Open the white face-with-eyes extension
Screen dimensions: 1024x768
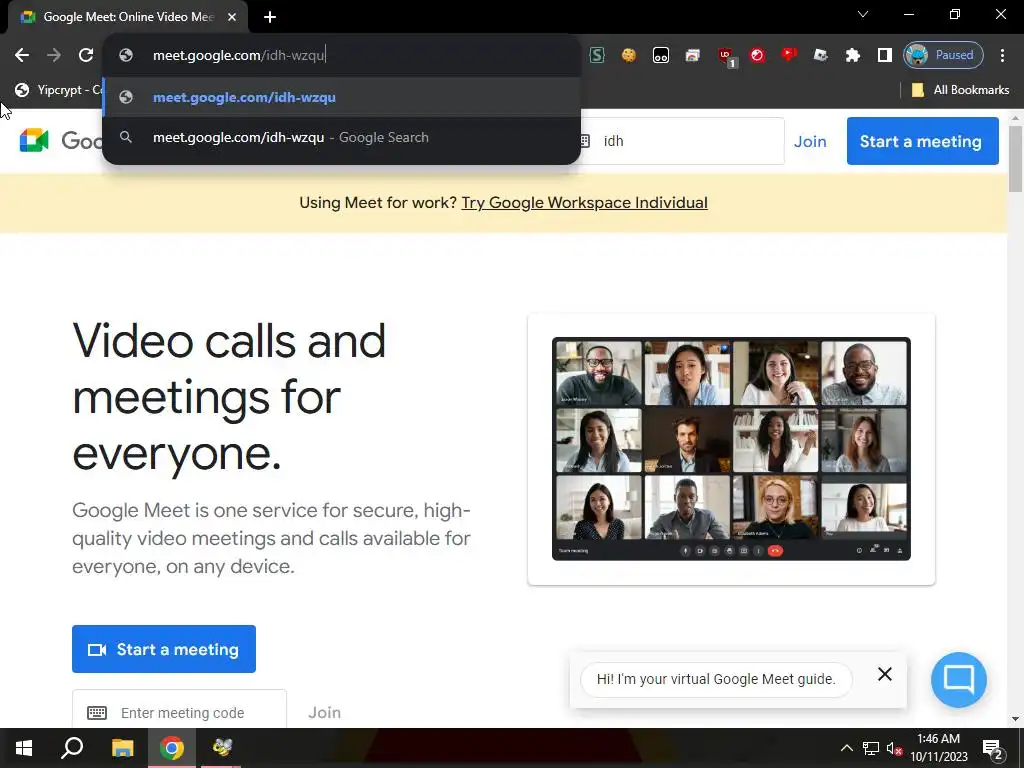tap(660, 55)
